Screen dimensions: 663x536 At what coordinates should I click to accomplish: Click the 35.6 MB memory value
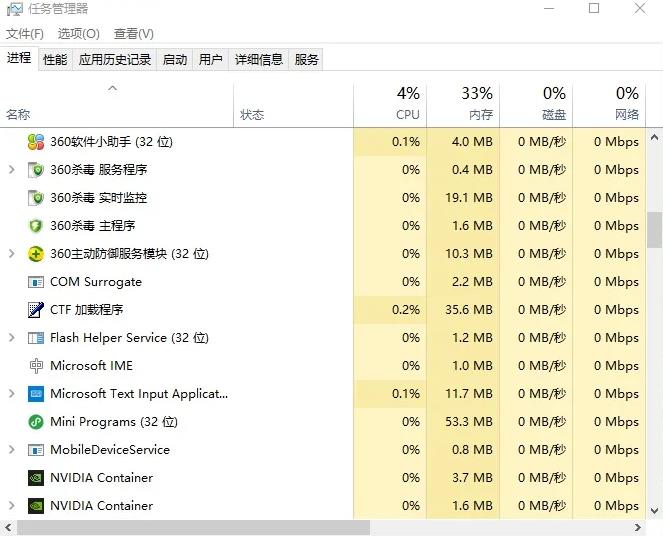tap(469, 310)
